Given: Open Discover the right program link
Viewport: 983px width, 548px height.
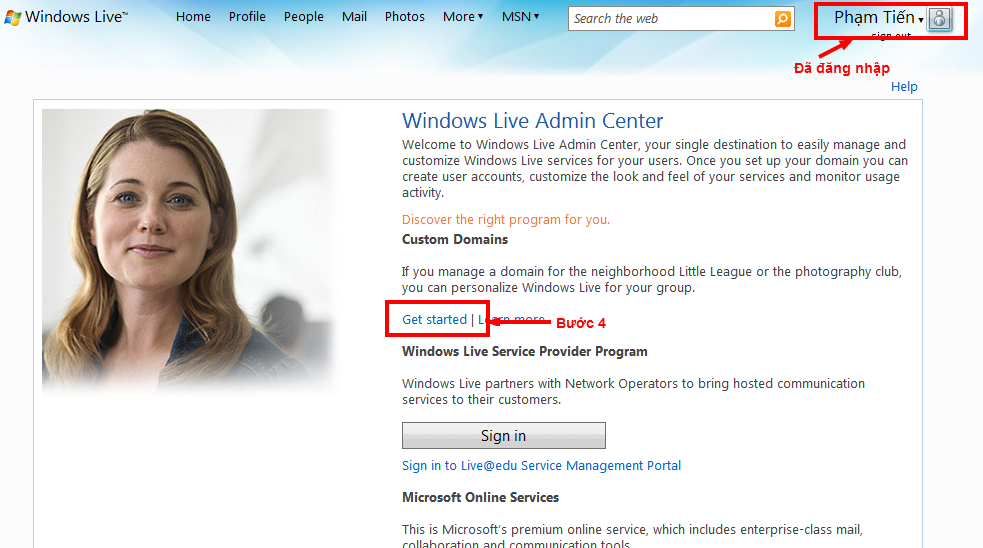Looking at the screenshot, I should click(505, 219).
